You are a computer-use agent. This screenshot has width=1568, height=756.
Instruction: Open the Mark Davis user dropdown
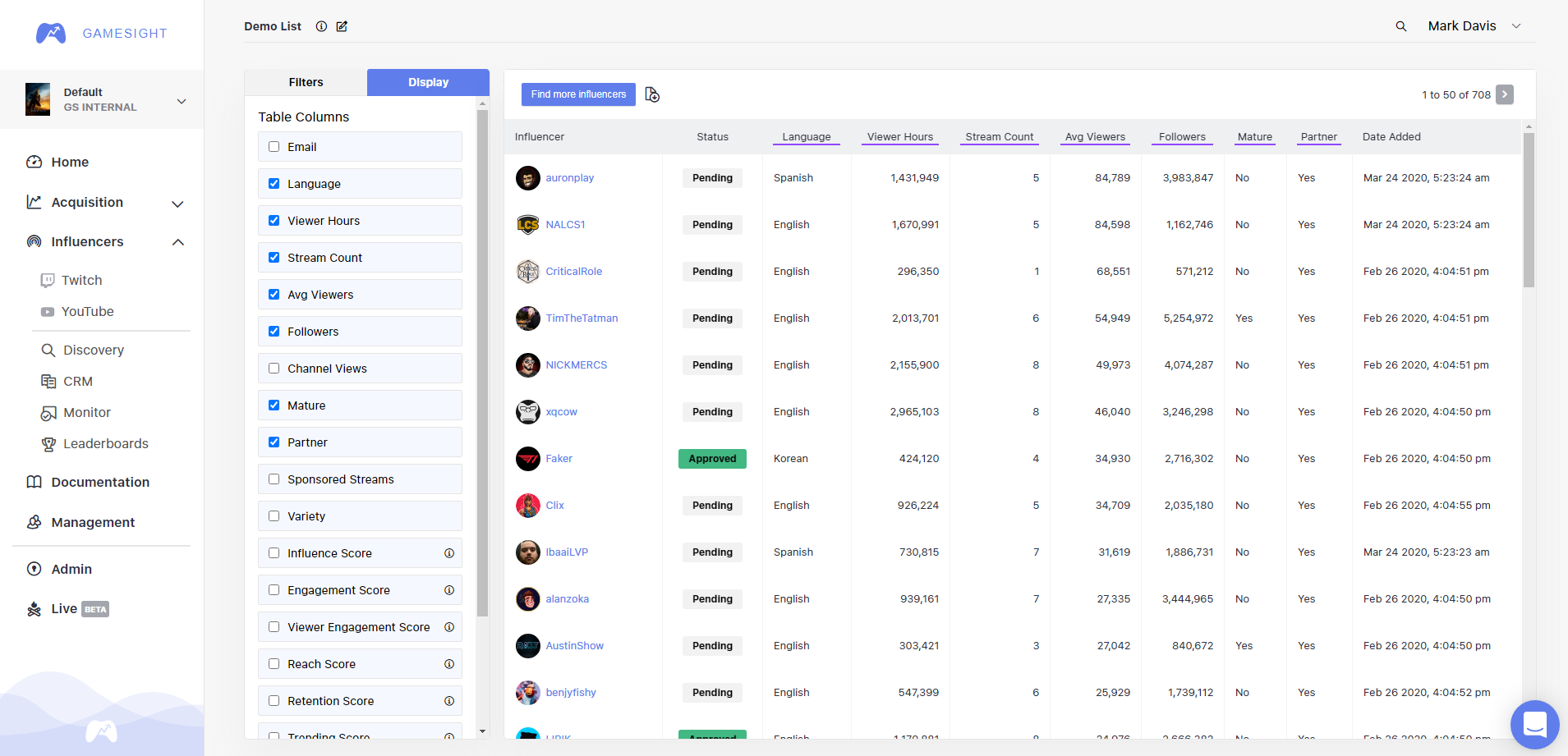(1516, 26)
